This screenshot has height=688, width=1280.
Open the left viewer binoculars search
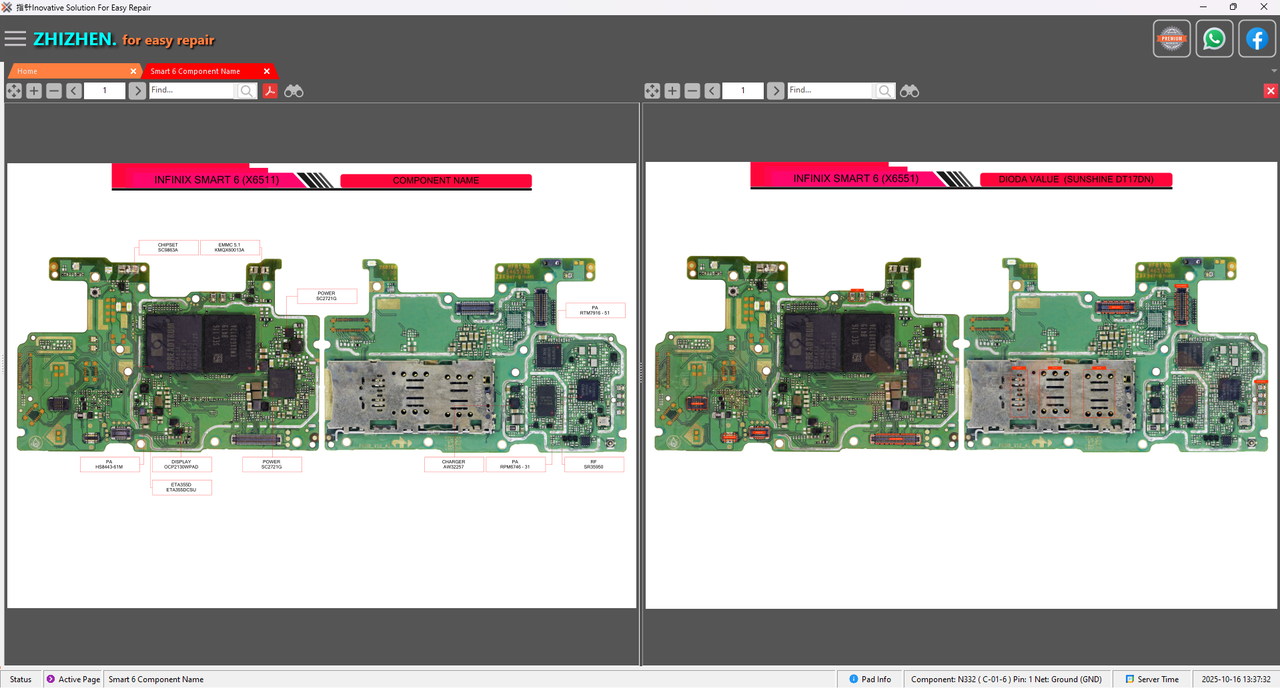tap(294, 91)
